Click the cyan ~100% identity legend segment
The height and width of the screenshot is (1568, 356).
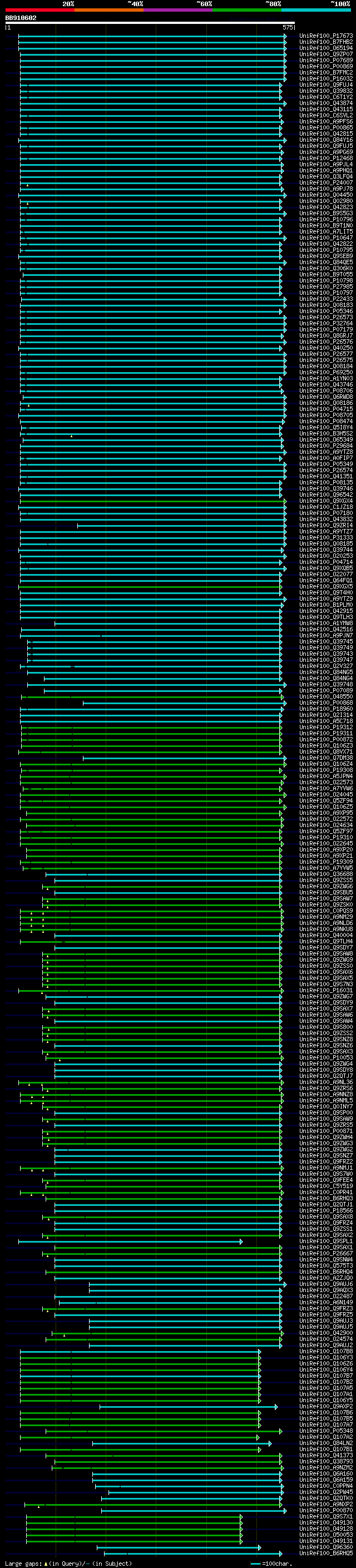click(316, 10)
